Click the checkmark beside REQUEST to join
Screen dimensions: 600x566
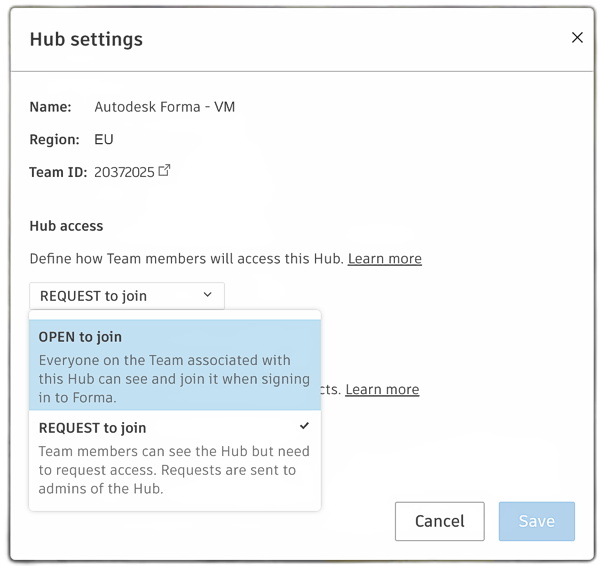click(305, 426)
